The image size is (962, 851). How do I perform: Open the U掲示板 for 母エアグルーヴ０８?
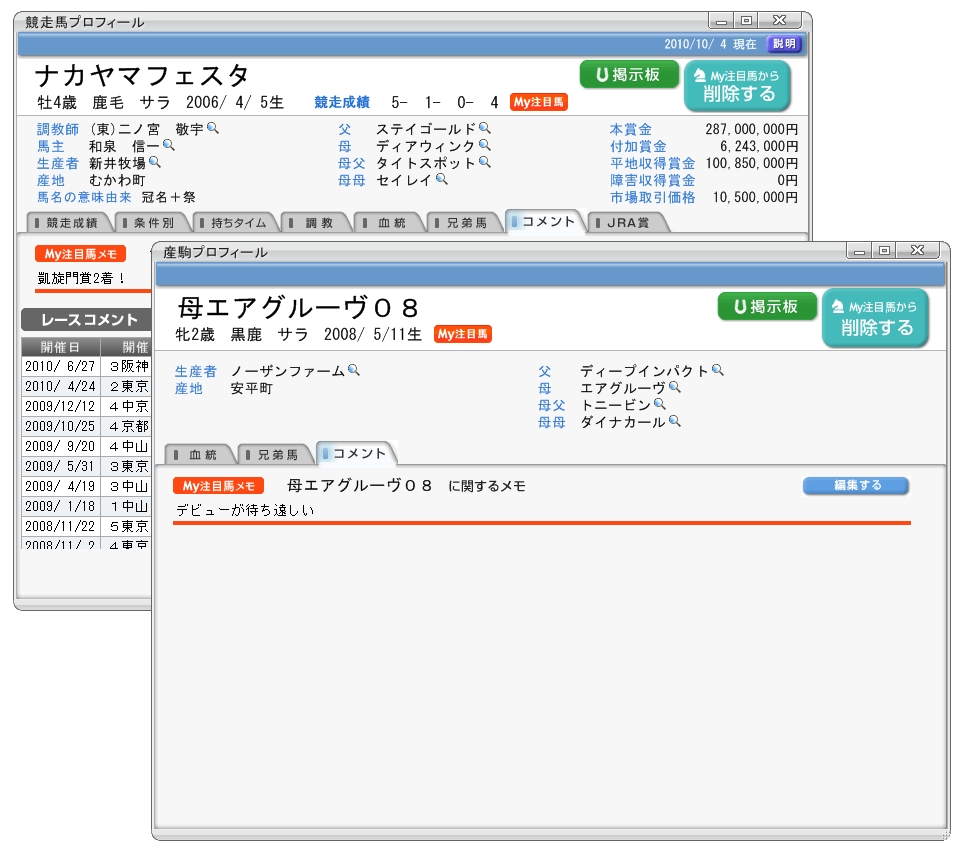(767, 307)
